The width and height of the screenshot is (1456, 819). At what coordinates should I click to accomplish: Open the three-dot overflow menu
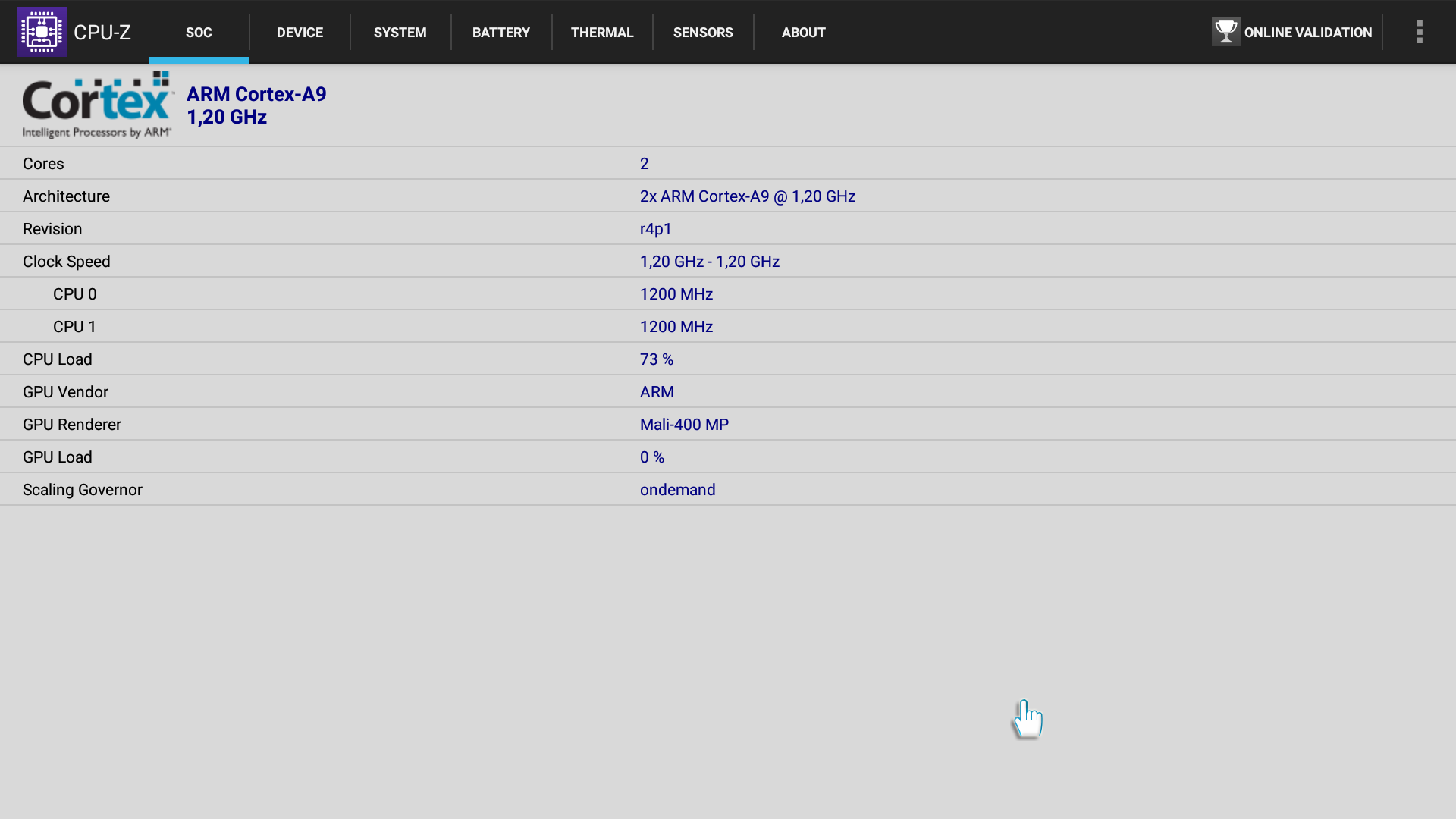(1419, 32)
